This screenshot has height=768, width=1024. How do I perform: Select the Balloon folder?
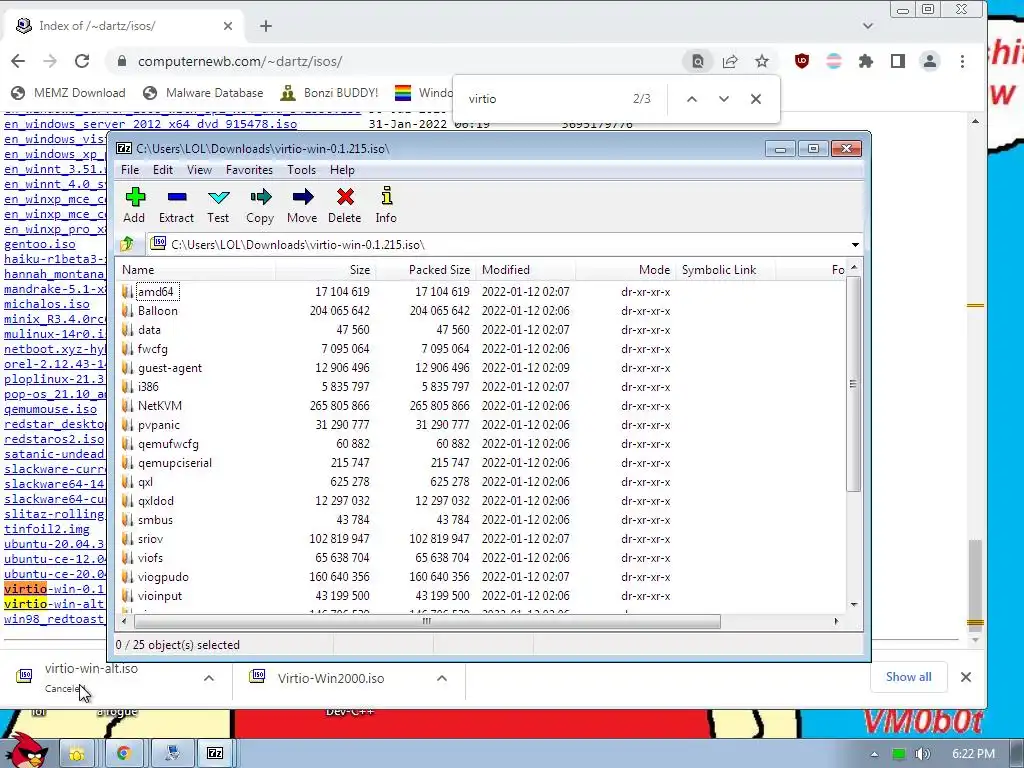(x=157, y=311)
